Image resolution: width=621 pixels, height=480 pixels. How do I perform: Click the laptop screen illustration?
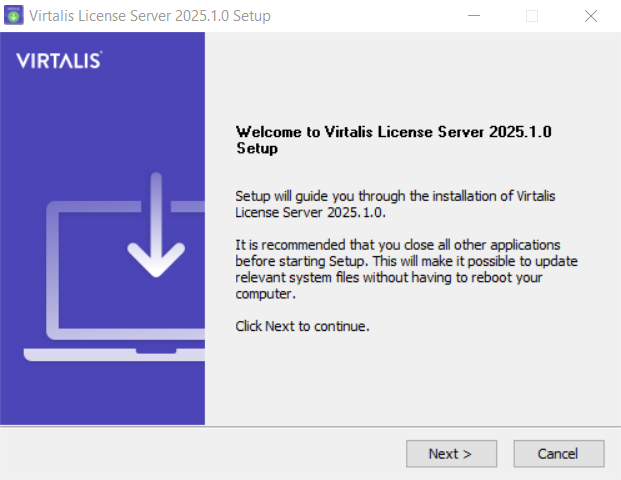(x=125, y=270)
